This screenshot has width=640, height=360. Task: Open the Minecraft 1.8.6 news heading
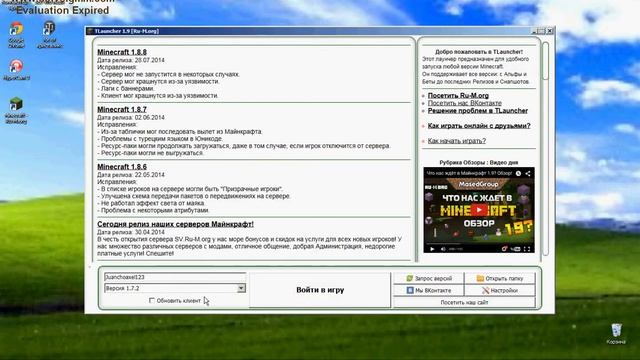coord(122,167)
